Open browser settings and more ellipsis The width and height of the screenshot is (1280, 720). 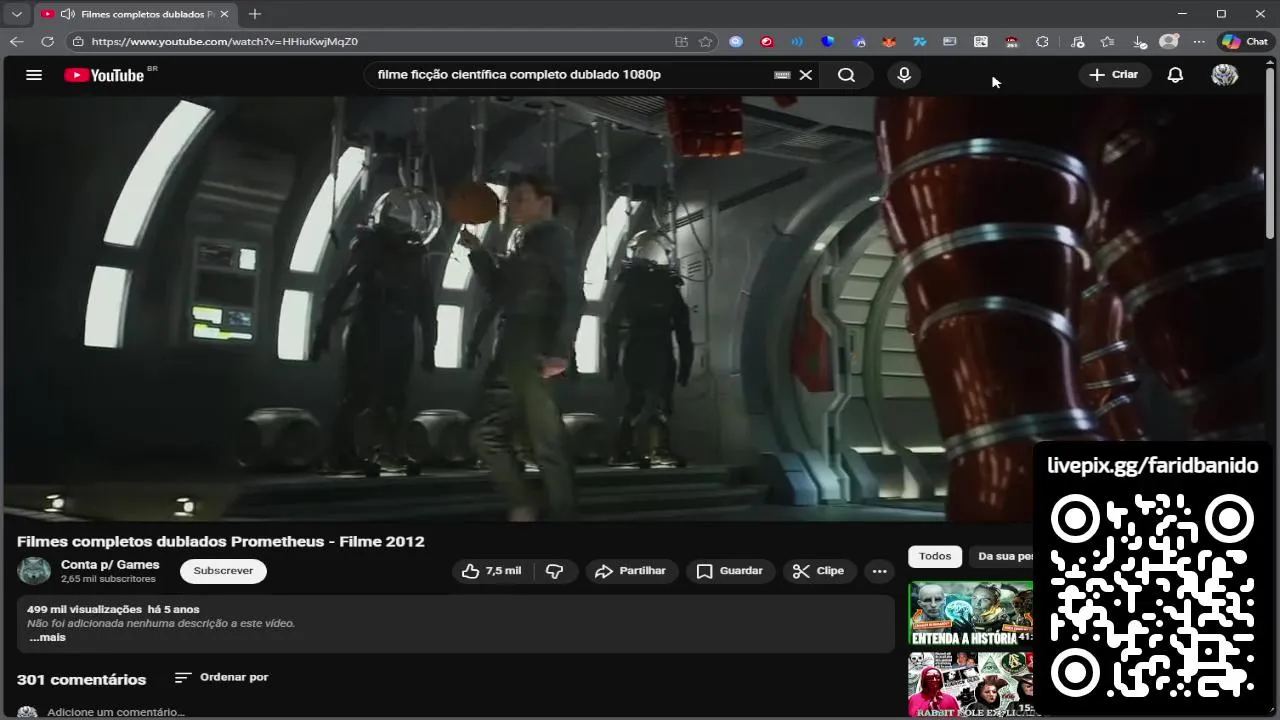pyautogui.click(x=1199, y=41)
